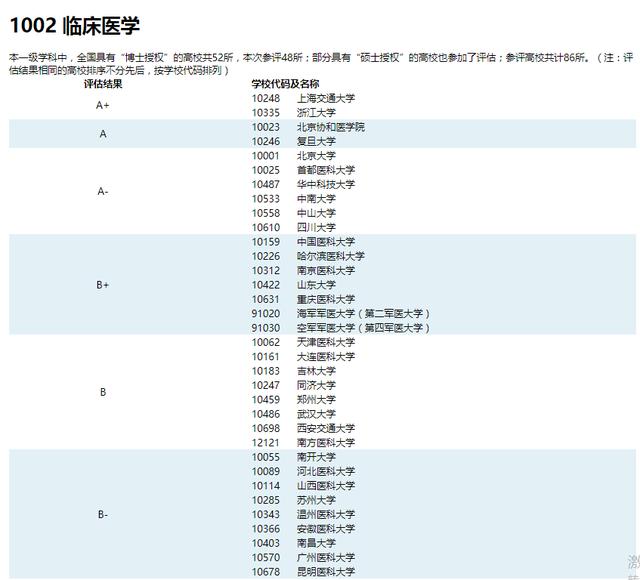
Task: Click the row "10246 复旦大学"
Action: pyautogui.click(x=294, y=141)
